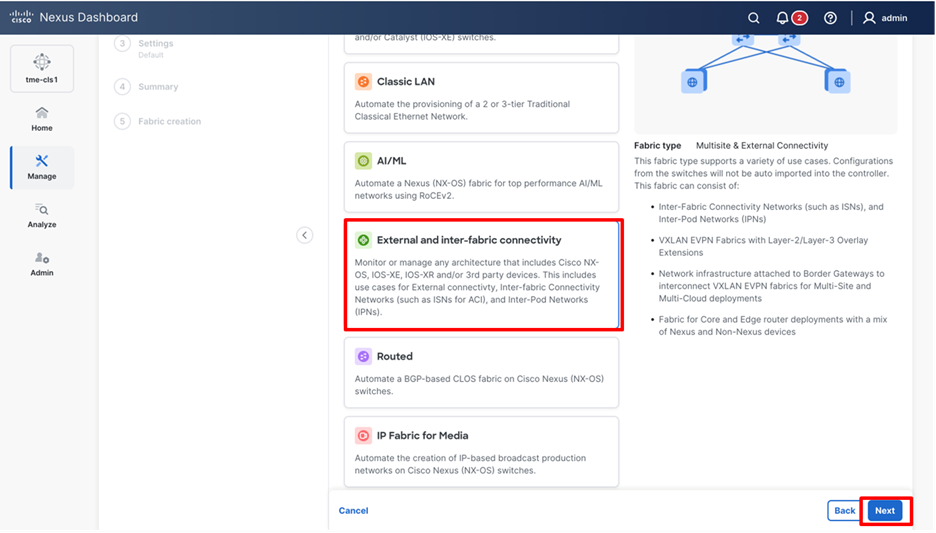Viewport: 936px width, 533px height.
Task: Click bullet 'Network infrastructure attached to Border Gateways'
Action: pos(771,286)
